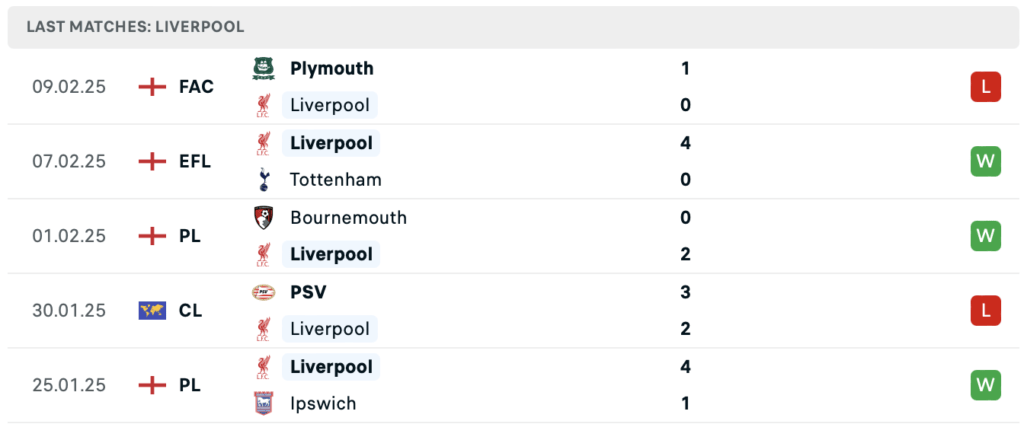Select the Last Matches: Liverpool header
Screen dimensions: 1024x424
[x=135, y=27]
